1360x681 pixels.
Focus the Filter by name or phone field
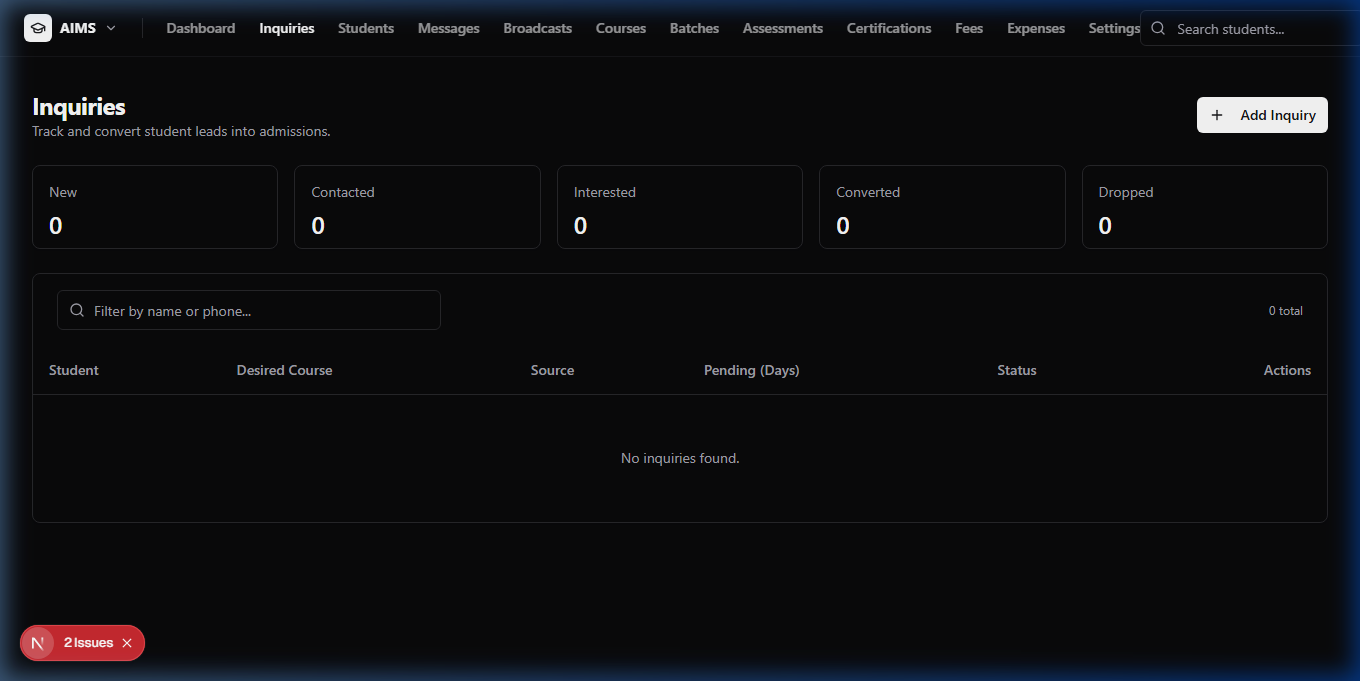(x=249, y=310)
